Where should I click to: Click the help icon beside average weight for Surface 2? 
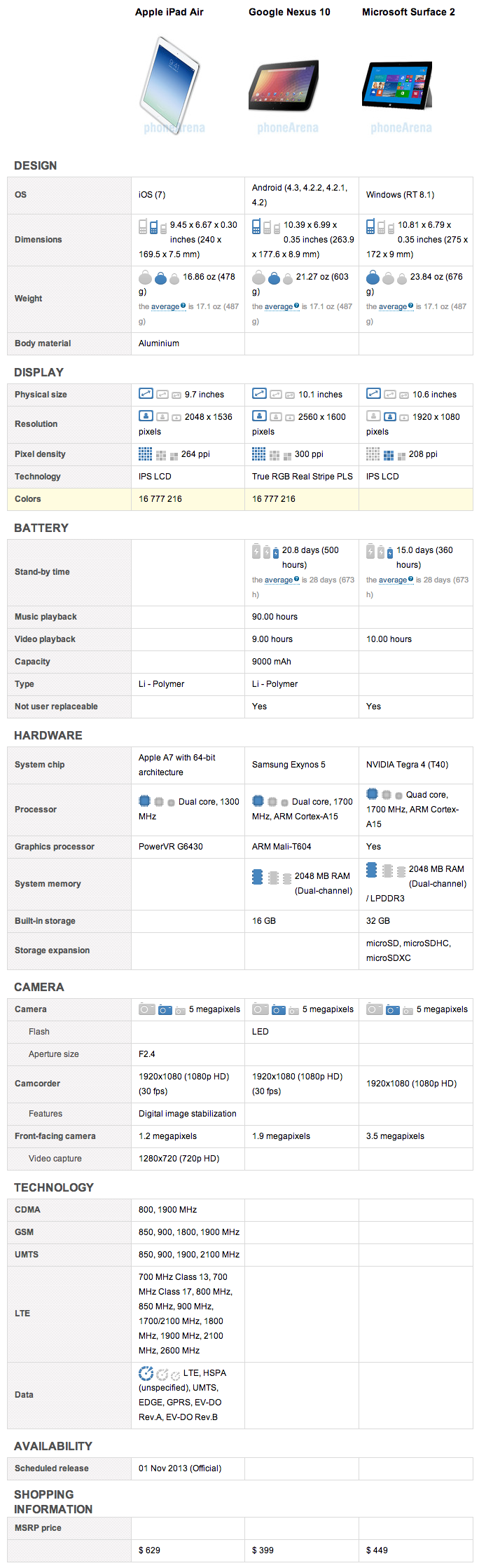click(410, 306)
